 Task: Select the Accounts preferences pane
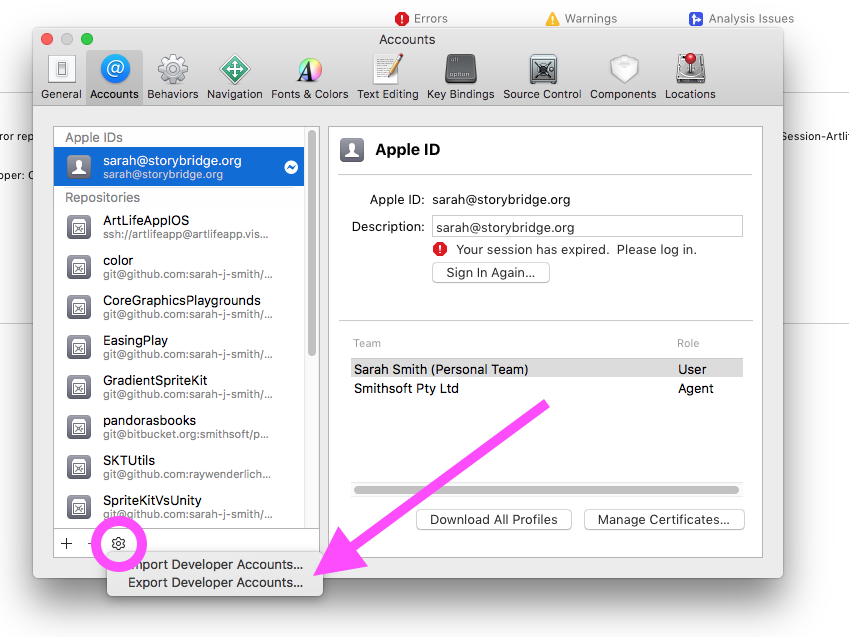[114, 77]
